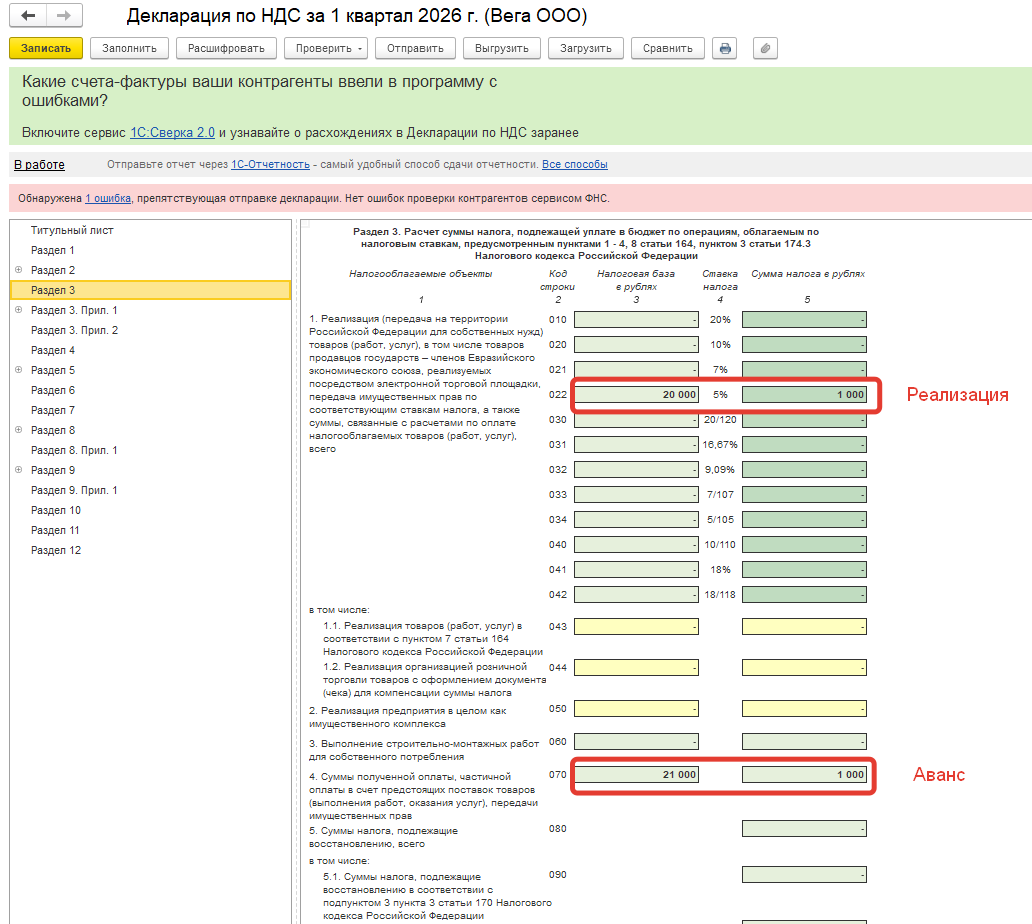Expand the Раздел 8 tree node

coord(19,430)
